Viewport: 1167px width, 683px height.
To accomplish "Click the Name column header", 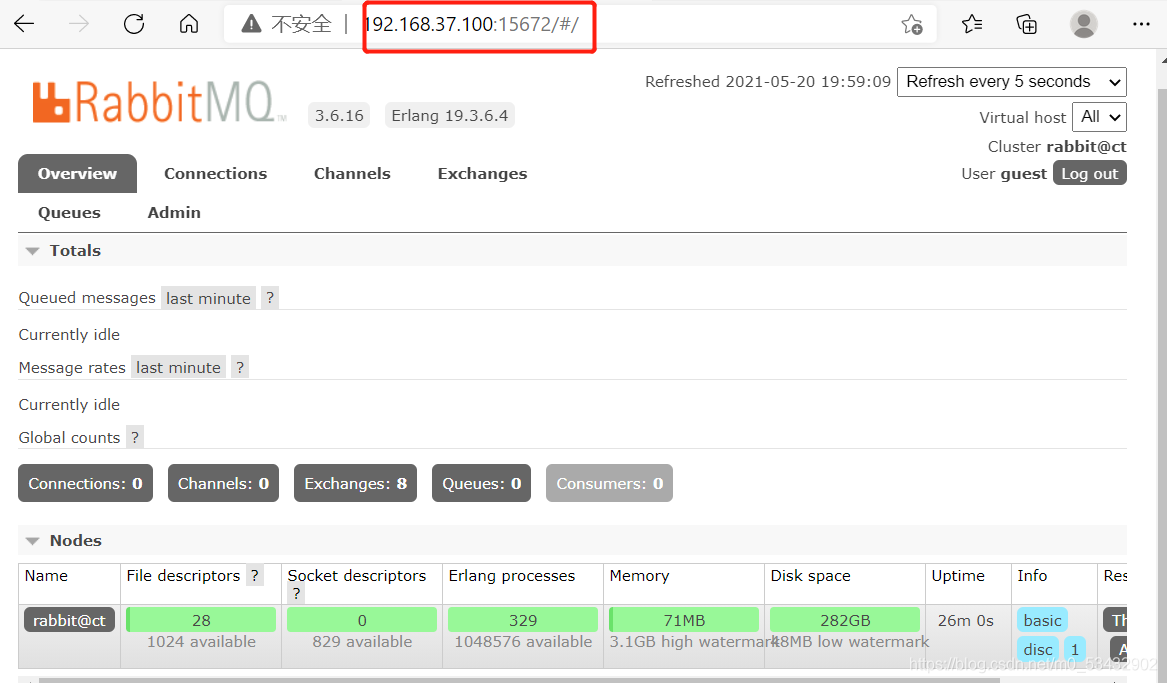I will (46, 576).
